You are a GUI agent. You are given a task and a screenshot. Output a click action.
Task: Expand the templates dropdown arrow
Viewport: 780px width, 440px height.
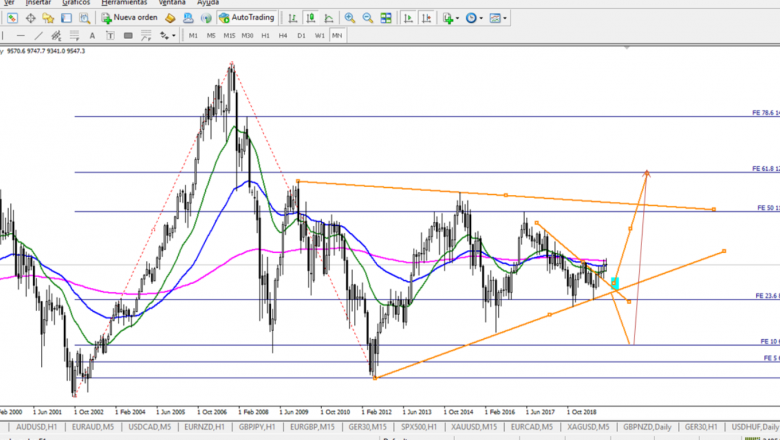(505, 18)
